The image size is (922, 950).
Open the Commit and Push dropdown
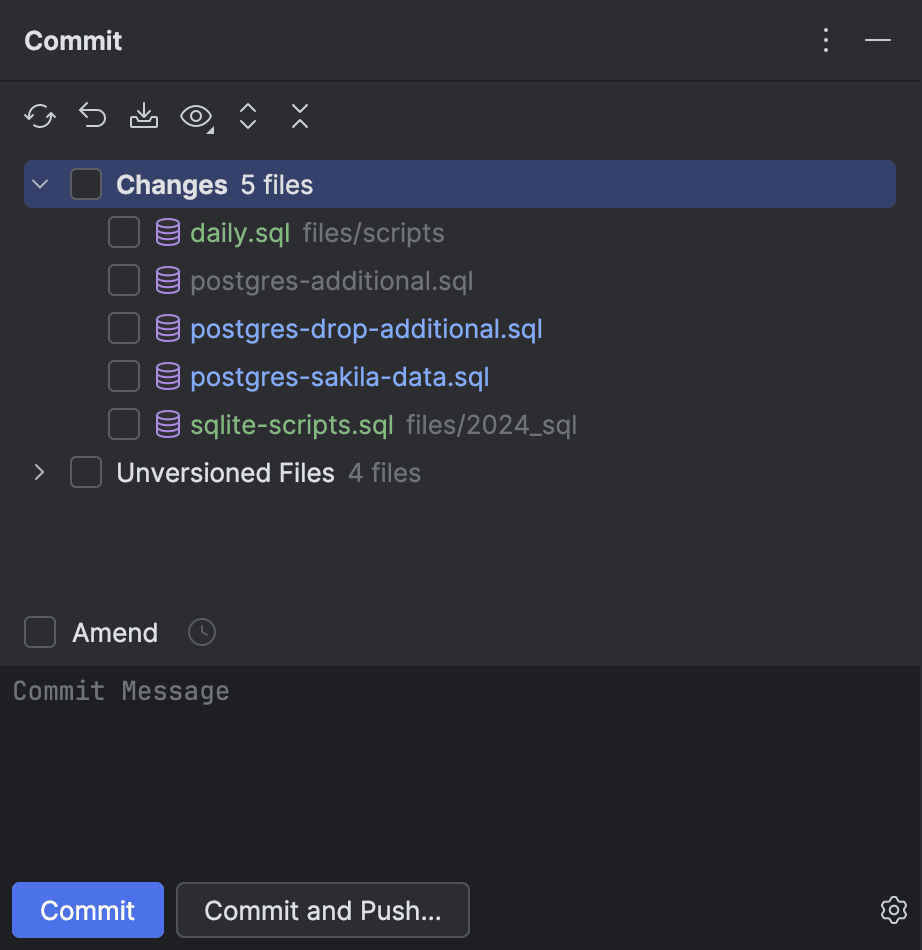point(322,910)
